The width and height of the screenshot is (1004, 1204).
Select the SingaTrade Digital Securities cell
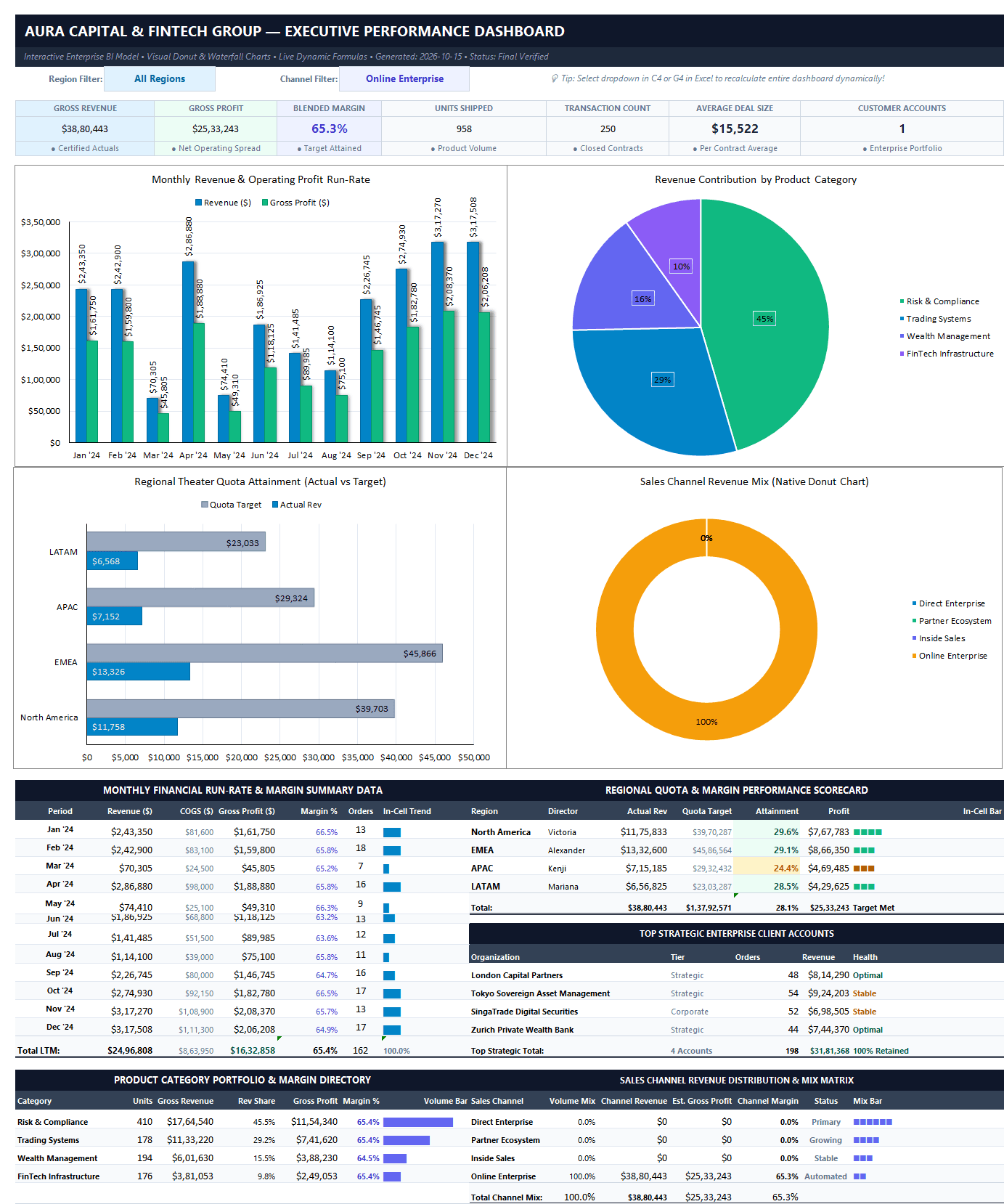(x=524, y=1012)
